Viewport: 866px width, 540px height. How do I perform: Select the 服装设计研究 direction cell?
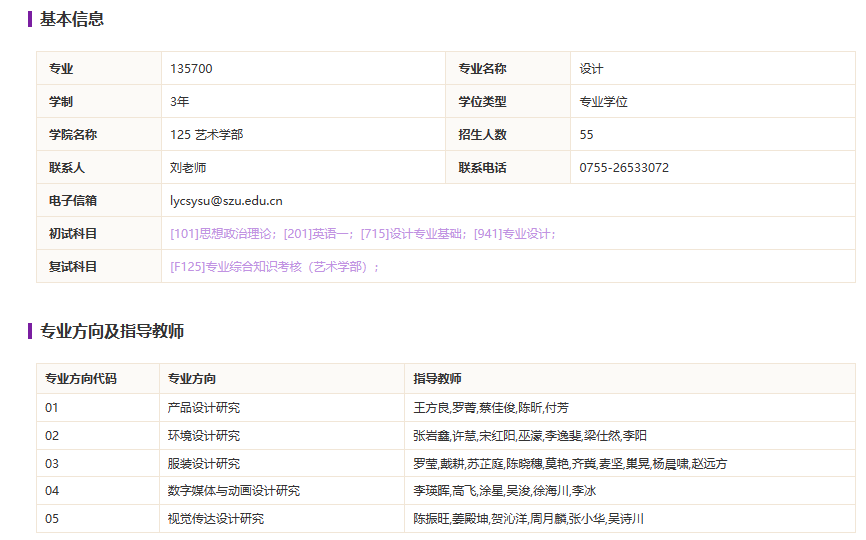[203, 464]
